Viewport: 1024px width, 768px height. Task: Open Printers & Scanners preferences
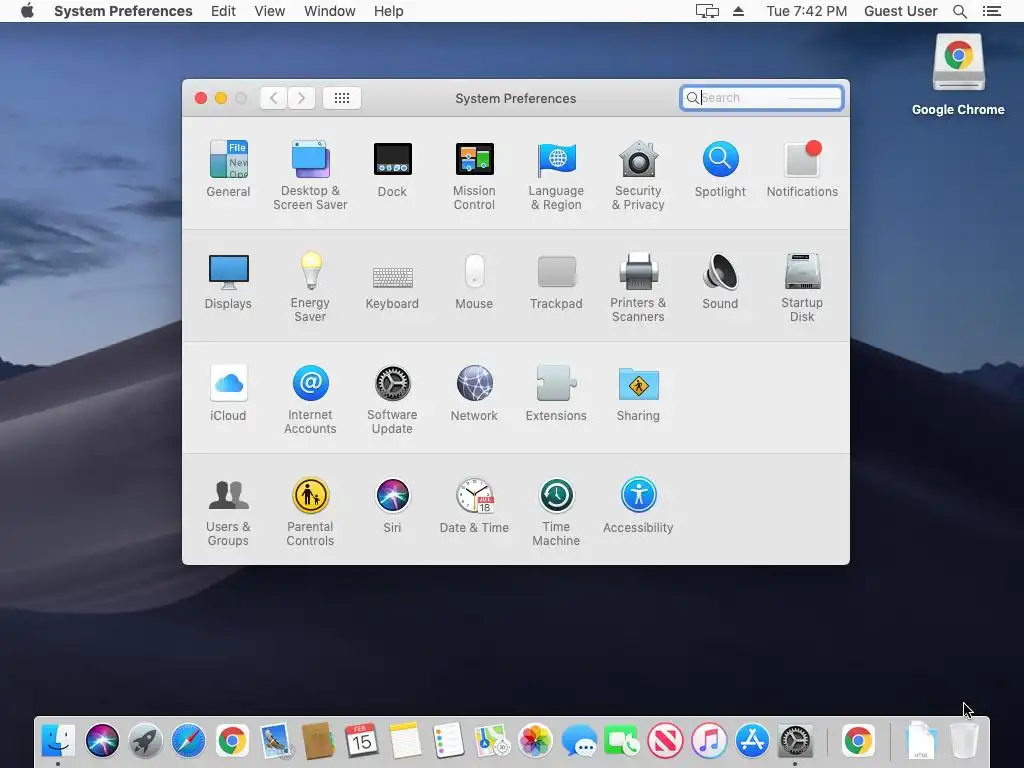638,287
